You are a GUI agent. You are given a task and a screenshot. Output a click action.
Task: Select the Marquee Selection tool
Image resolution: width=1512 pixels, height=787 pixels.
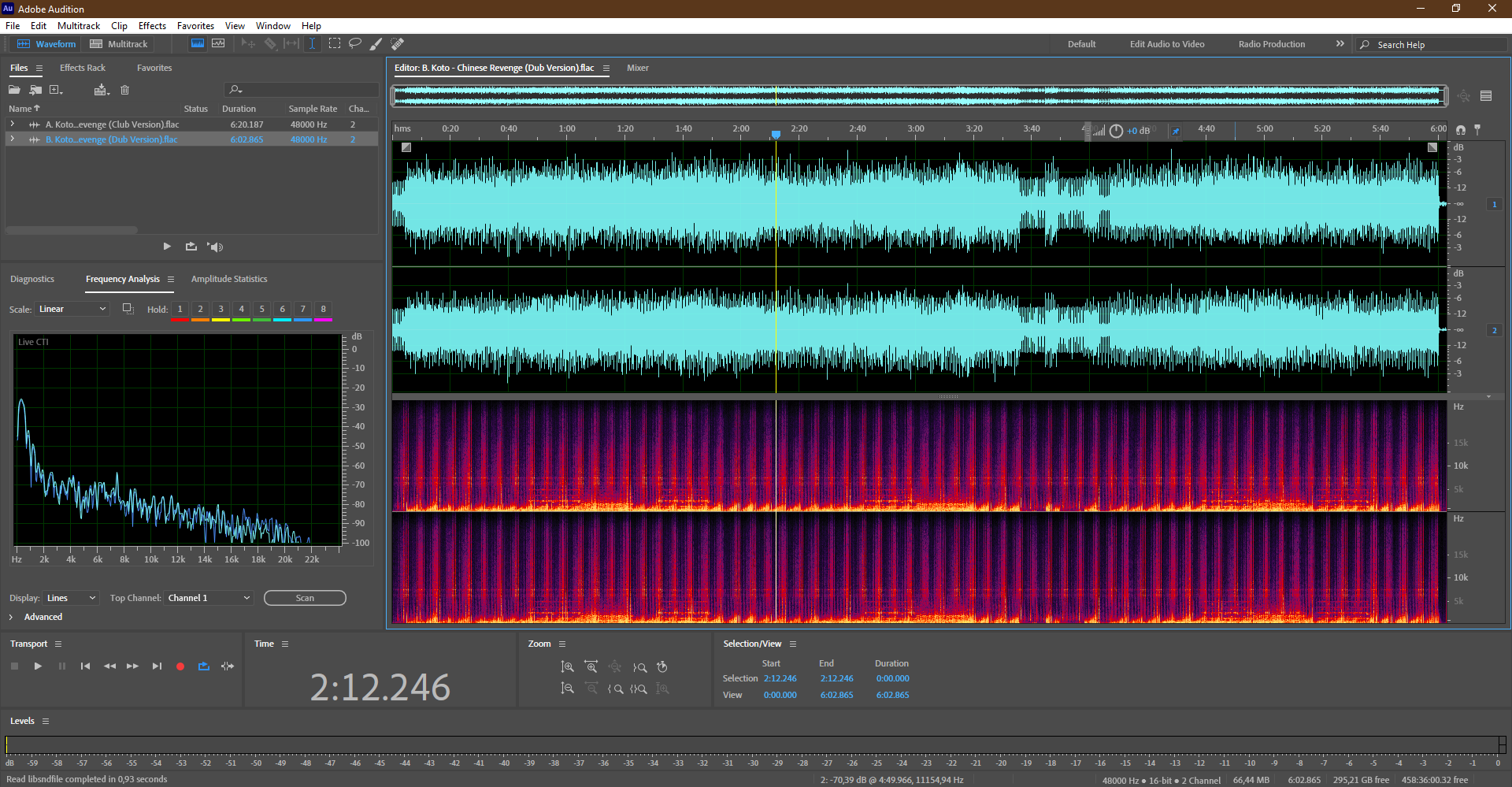pos(335,44)
